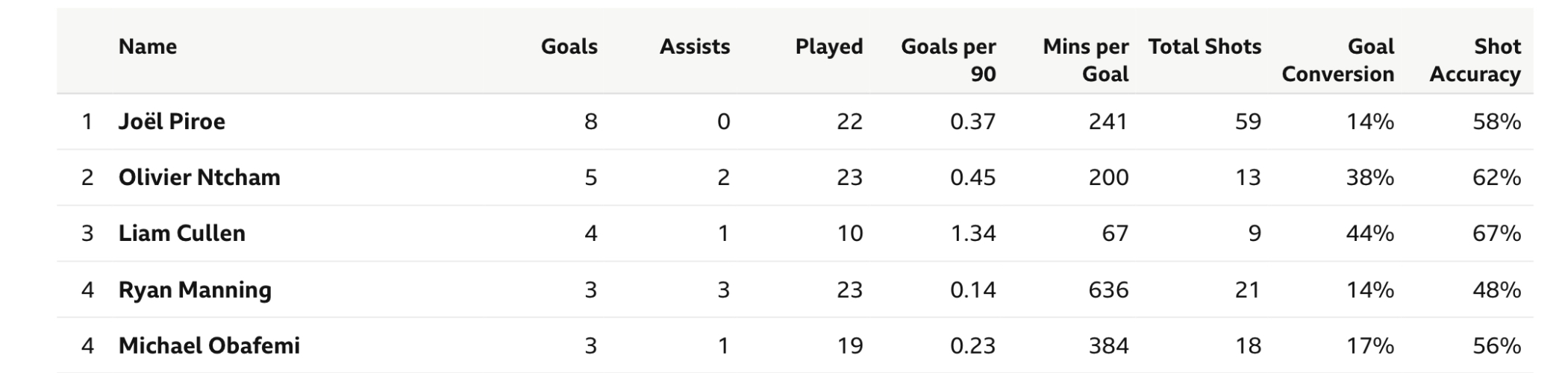Click the Assists column header
The width and height of the screenshot is (1568, 373).
(694, 47)
